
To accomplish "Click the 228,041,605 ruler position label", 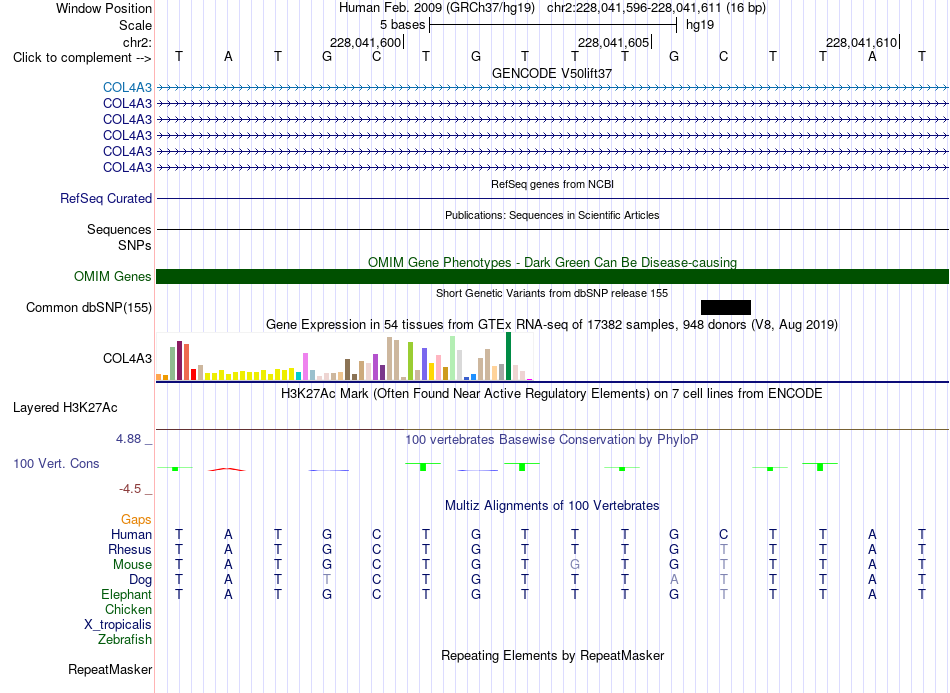I will click(x=613, y=42).
